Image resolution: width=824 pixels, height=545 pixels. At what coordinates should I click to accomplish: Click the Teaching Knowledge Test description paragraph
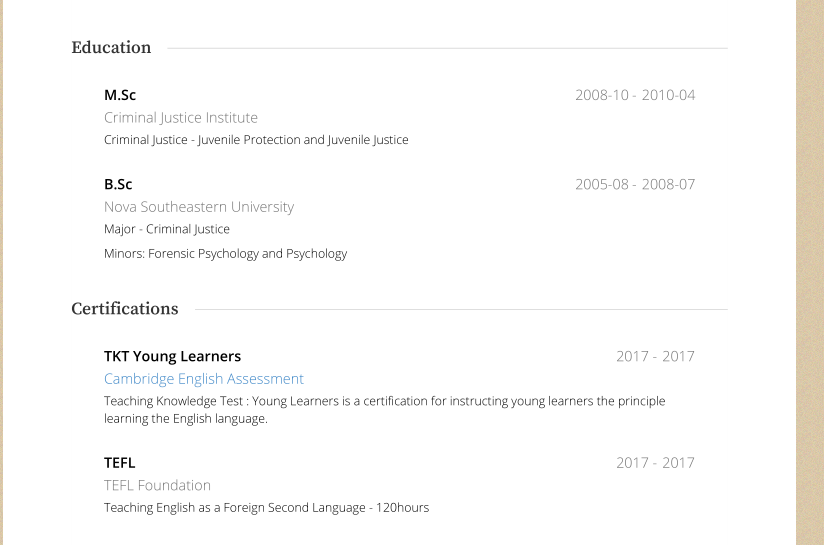(384, 410)
